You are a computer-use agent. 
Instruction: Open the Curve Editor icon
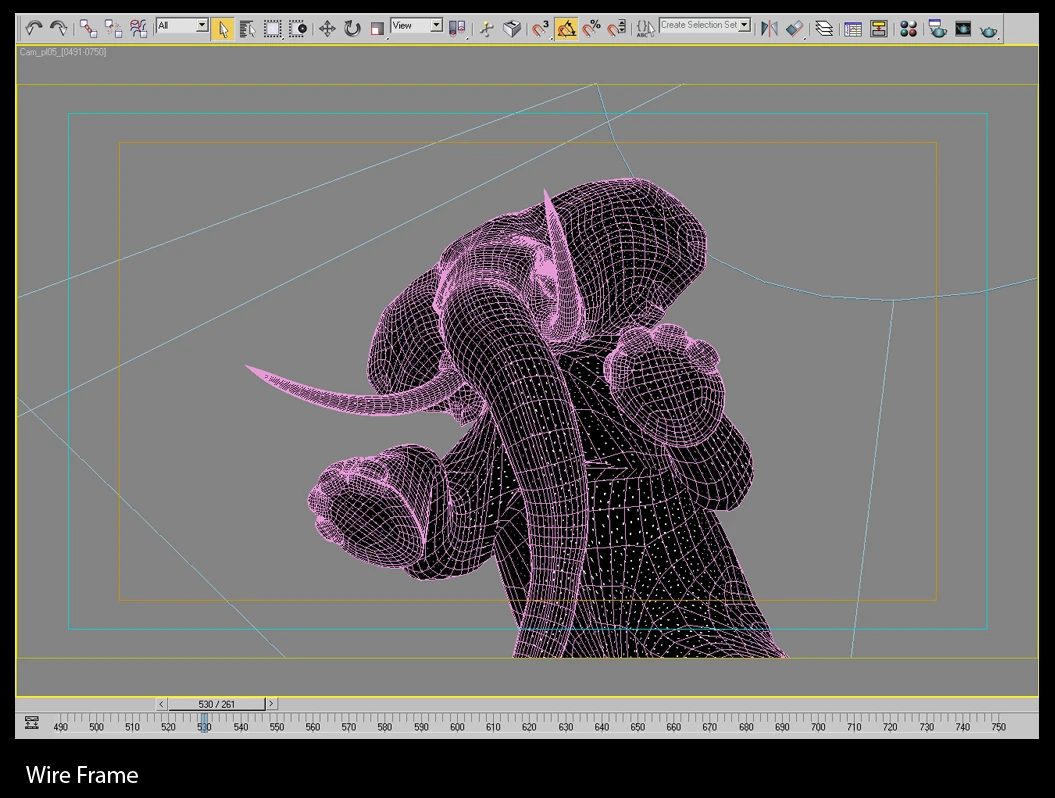(x=853, y=29)
